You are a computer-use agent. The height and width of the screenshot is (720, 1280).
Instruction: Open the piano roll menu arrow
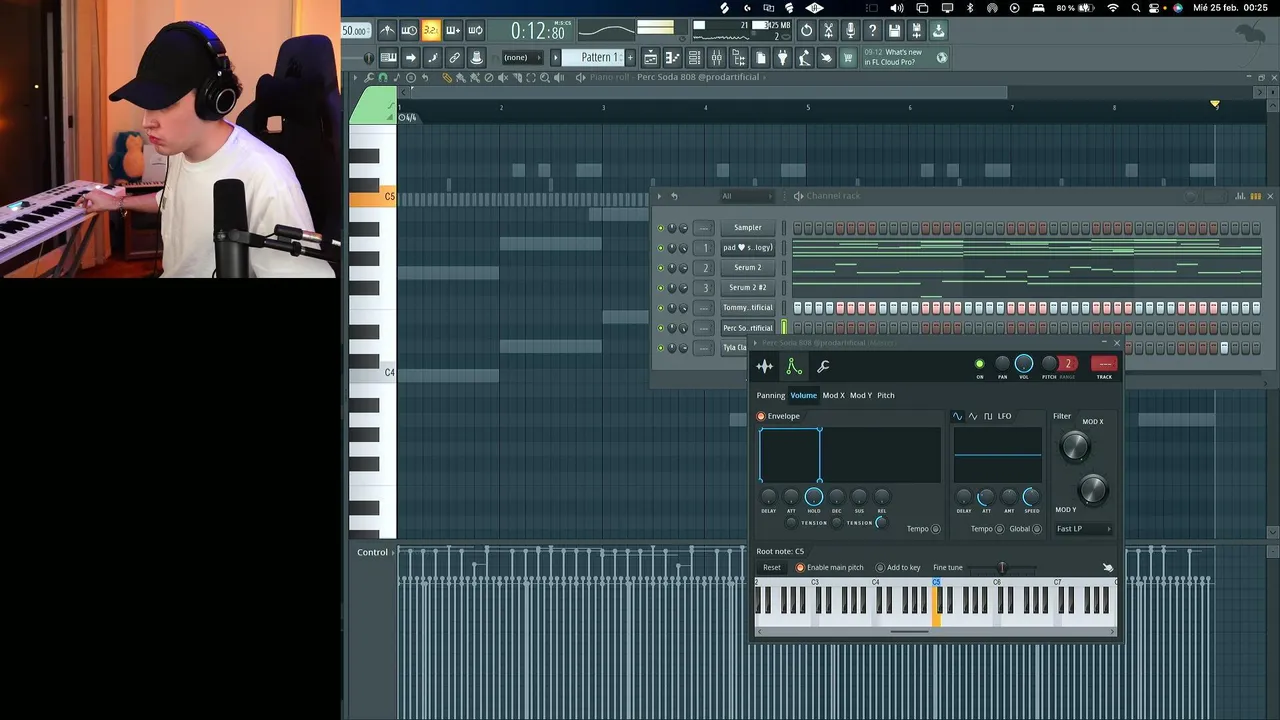coord(356,77)
